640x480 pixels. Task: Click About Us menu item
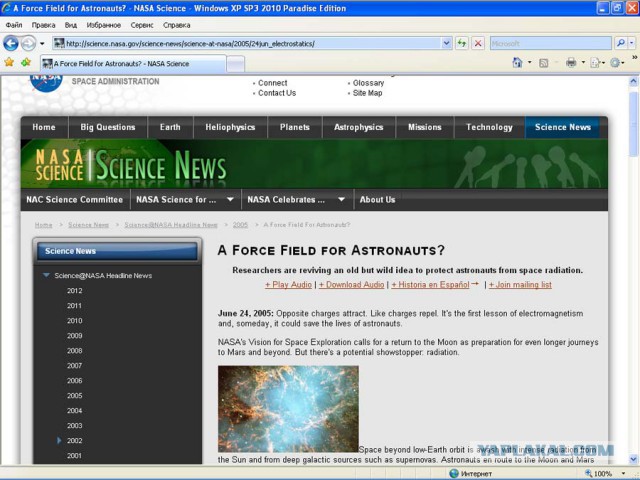point(377,200)
